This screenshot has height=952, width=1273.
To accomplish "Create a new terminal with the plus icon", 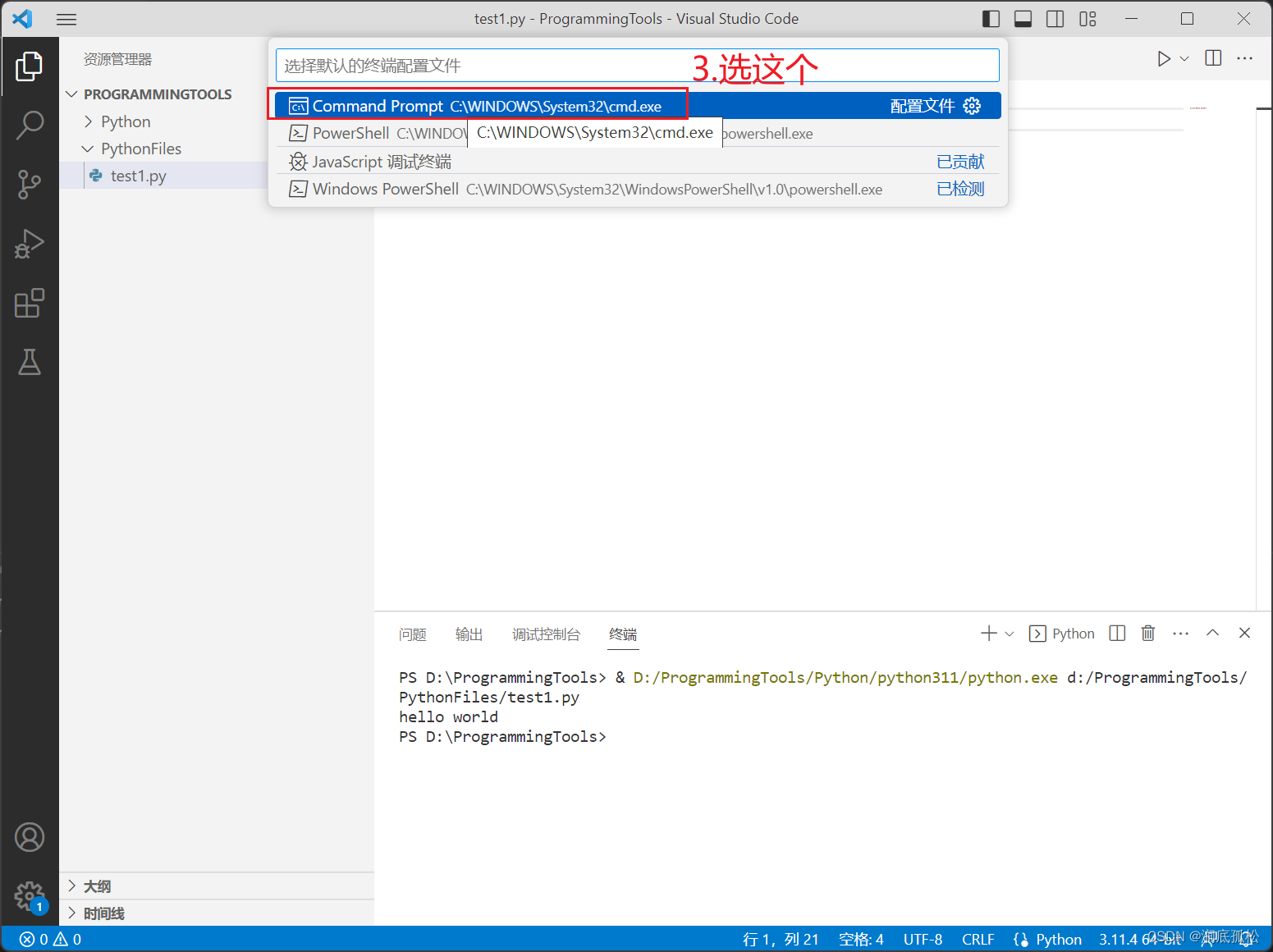I will 987,633.
